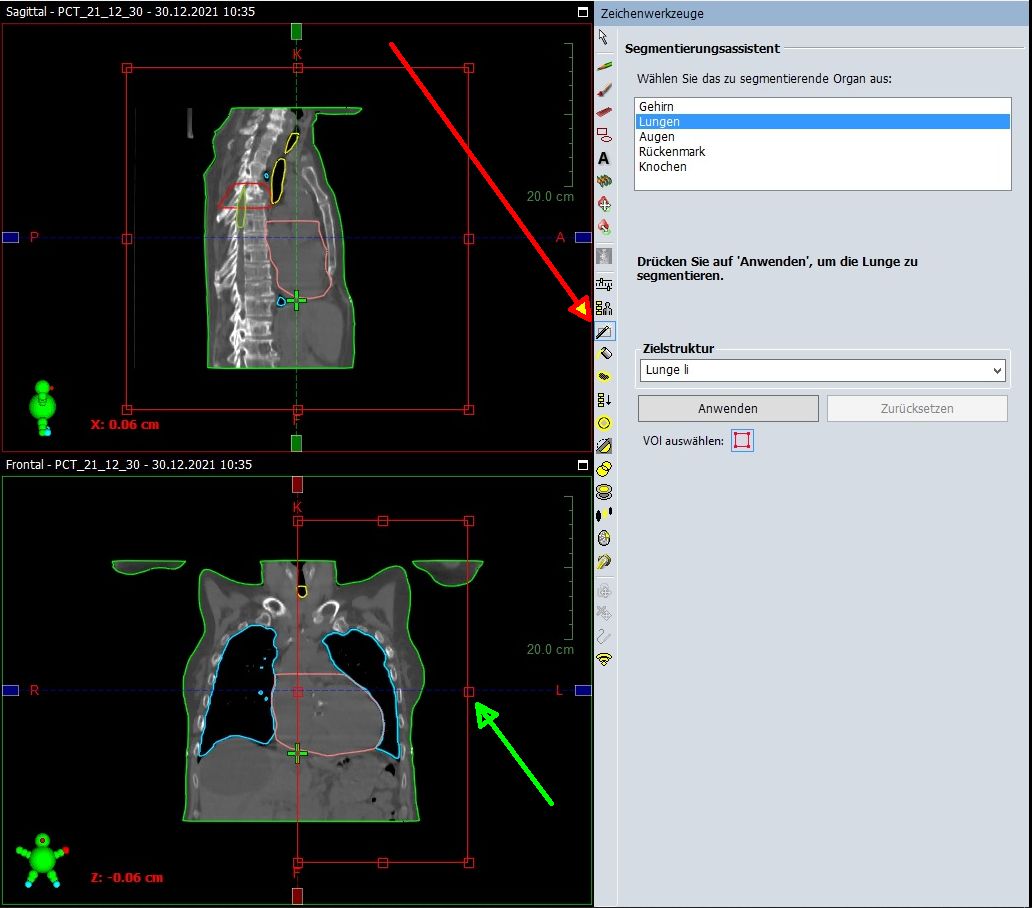
Task: Select 'Augen' in the organ list
Action: (656, 137)
